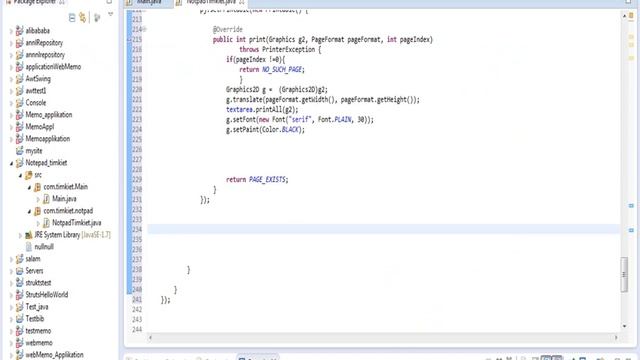The height and width of the screenshot is (360, 640).
Task: Click the Notepad_timkiet project icon
Action: coord(19,163)
